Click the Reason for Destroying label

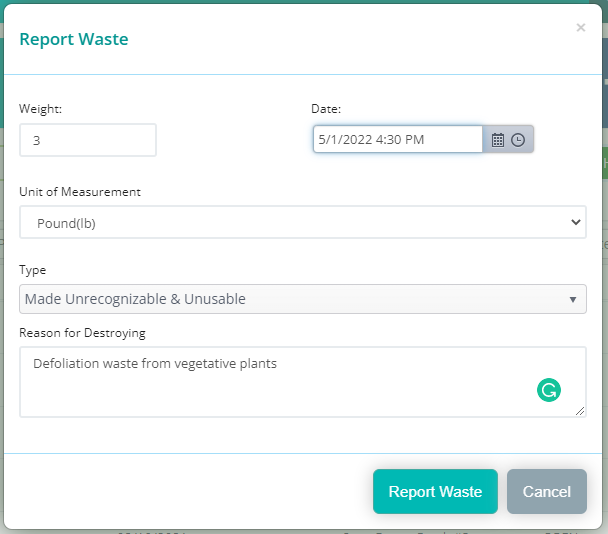82,333
